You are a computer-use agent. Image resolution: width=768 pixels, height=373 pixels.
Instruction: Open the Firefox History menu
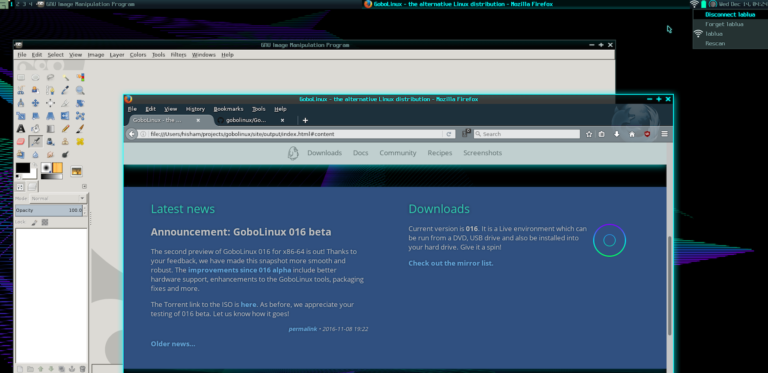pyautogui.click(x=195, y=109)
